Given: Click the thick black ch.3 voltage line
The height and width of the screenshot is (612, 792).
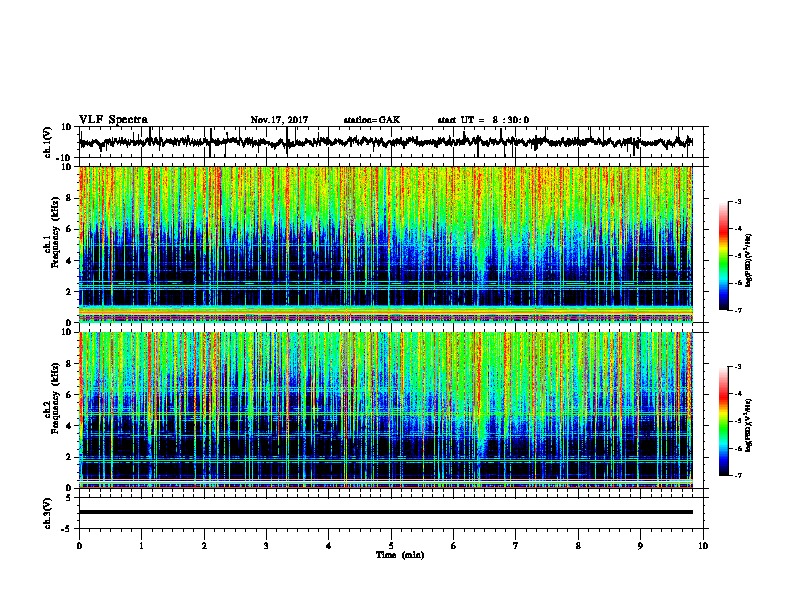Looking at the screenshot, I should click(x=385, y=512).
